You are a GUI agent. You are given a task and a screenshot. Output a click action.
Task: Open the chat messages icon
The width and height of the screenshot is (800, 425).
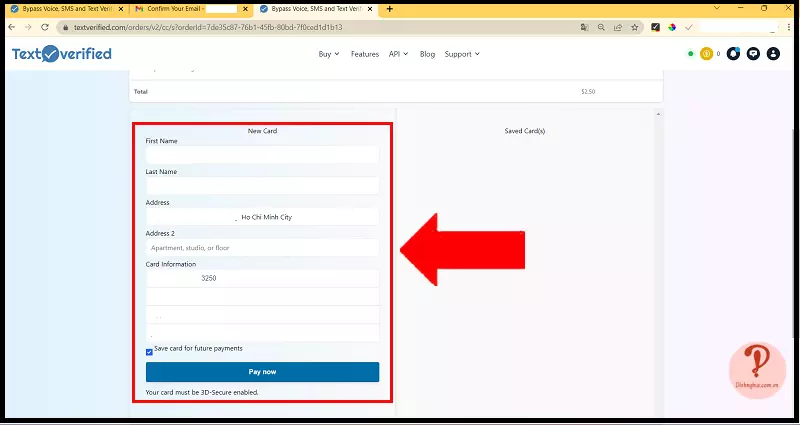[753, 54]
